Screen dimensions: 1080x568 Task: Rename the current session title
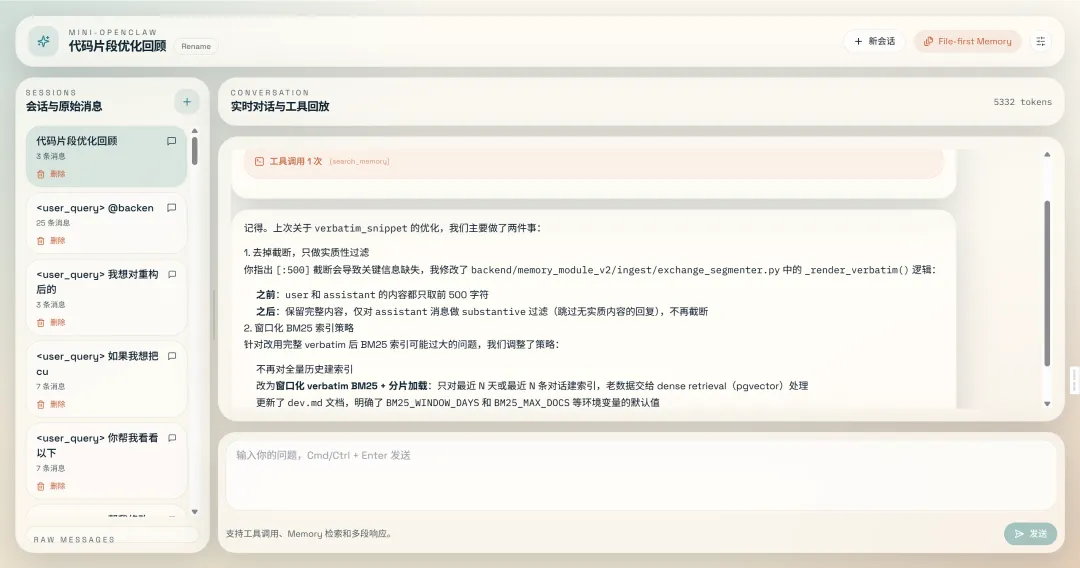click(196, 46)
